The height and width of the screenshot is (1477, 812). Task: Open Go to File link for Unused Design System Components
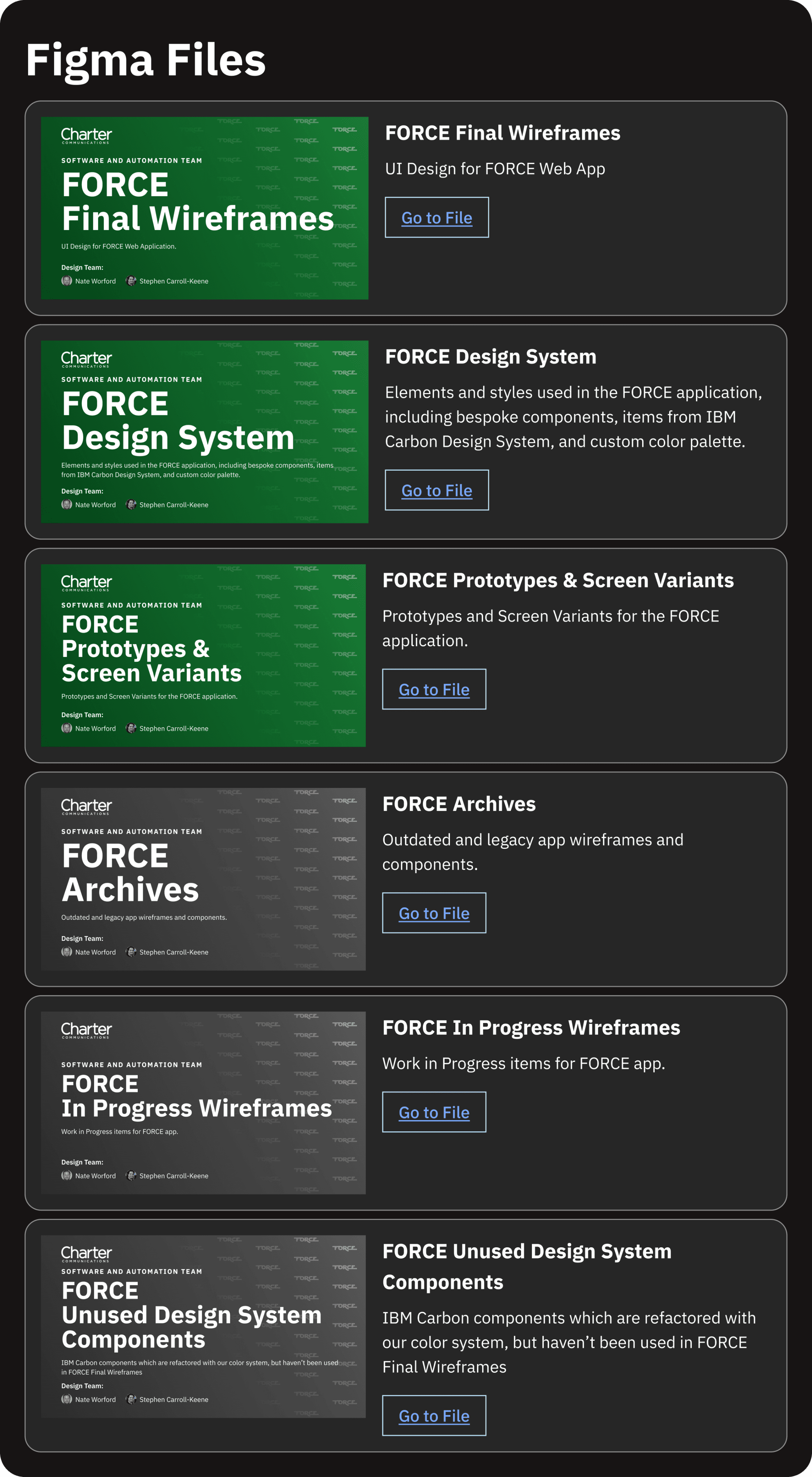click(434, 1416)
